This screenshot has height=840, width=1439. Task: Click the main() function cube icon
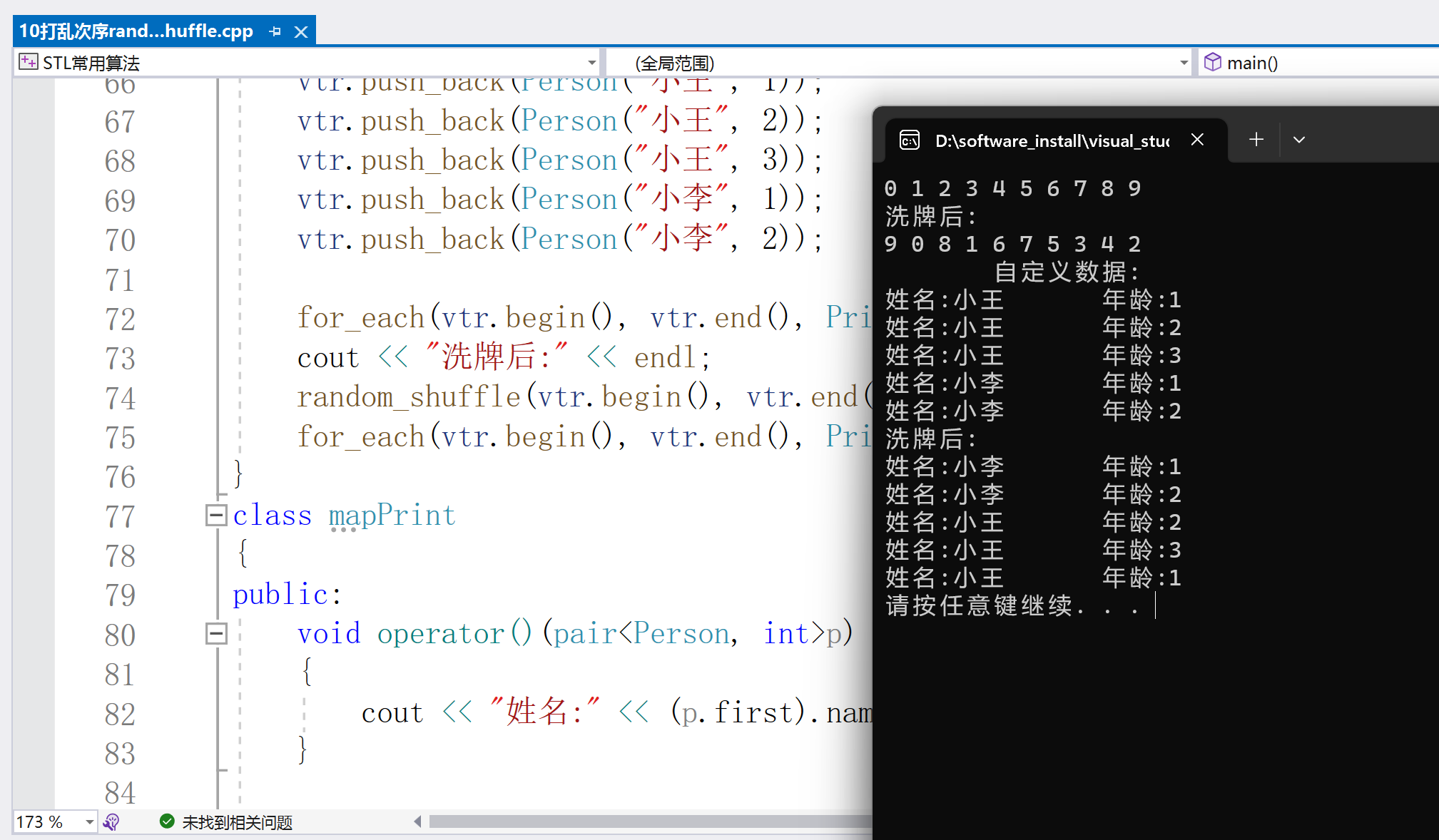coord(1212,62)
